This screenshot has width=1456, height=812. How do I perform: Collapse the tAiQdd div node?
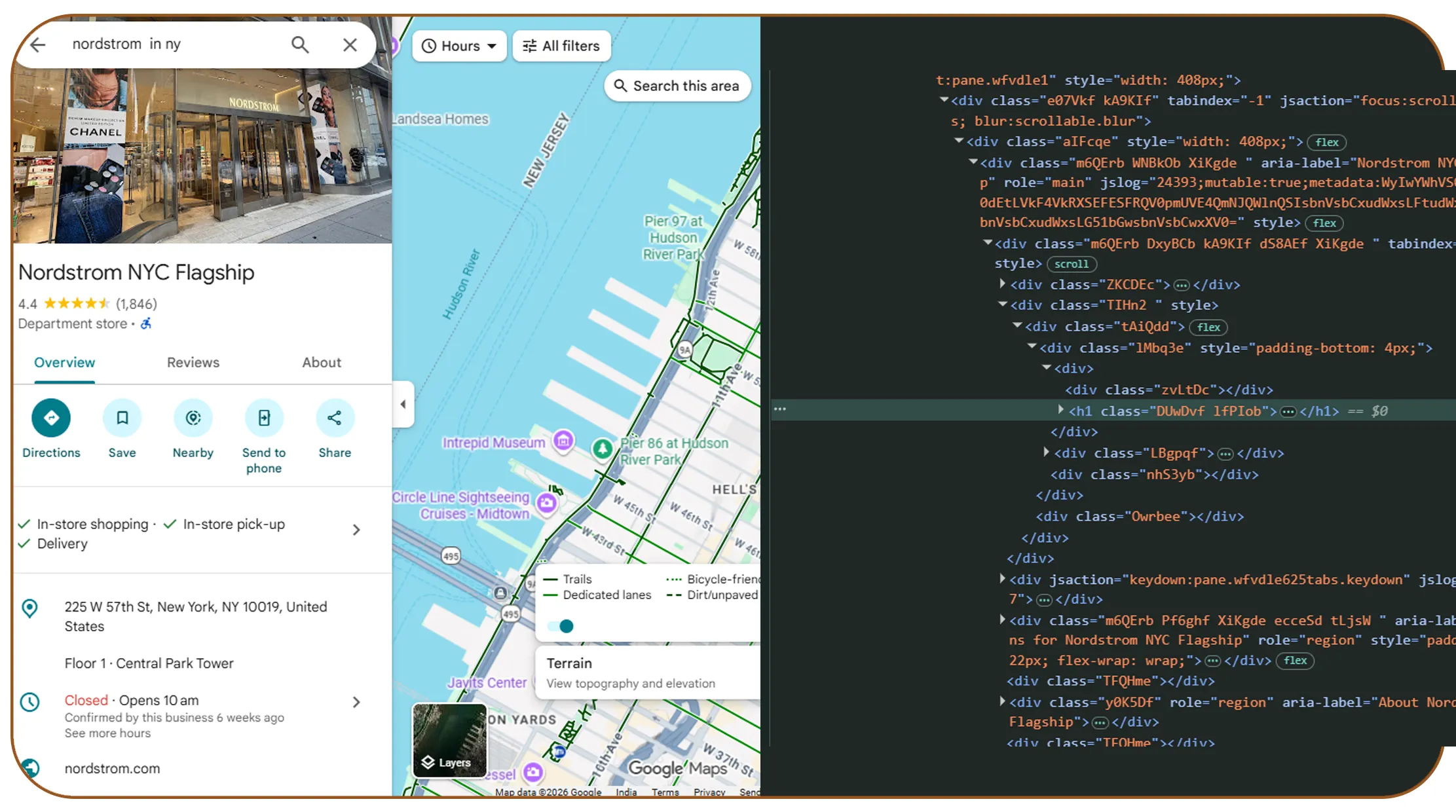coord(1017,325)
